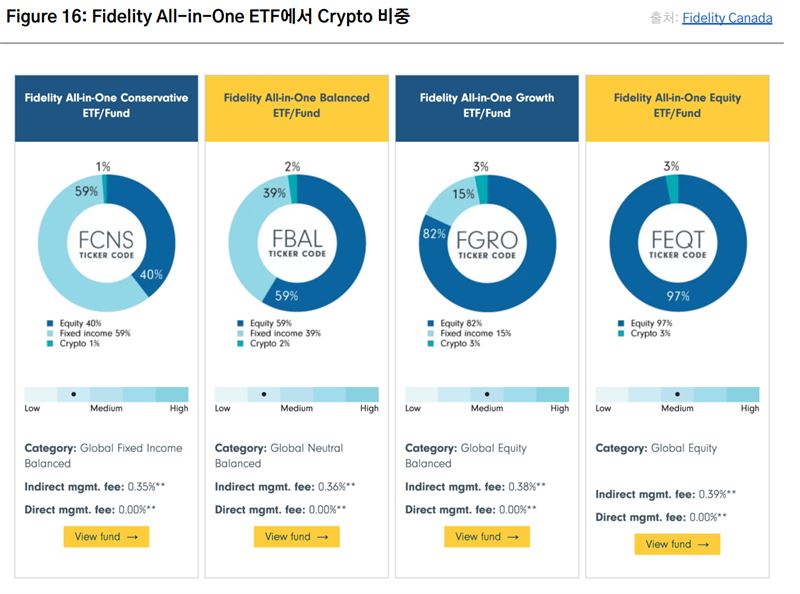Click the Balanced ETF/Fund yellow header

pyautogui.click(x=296, y=105)
